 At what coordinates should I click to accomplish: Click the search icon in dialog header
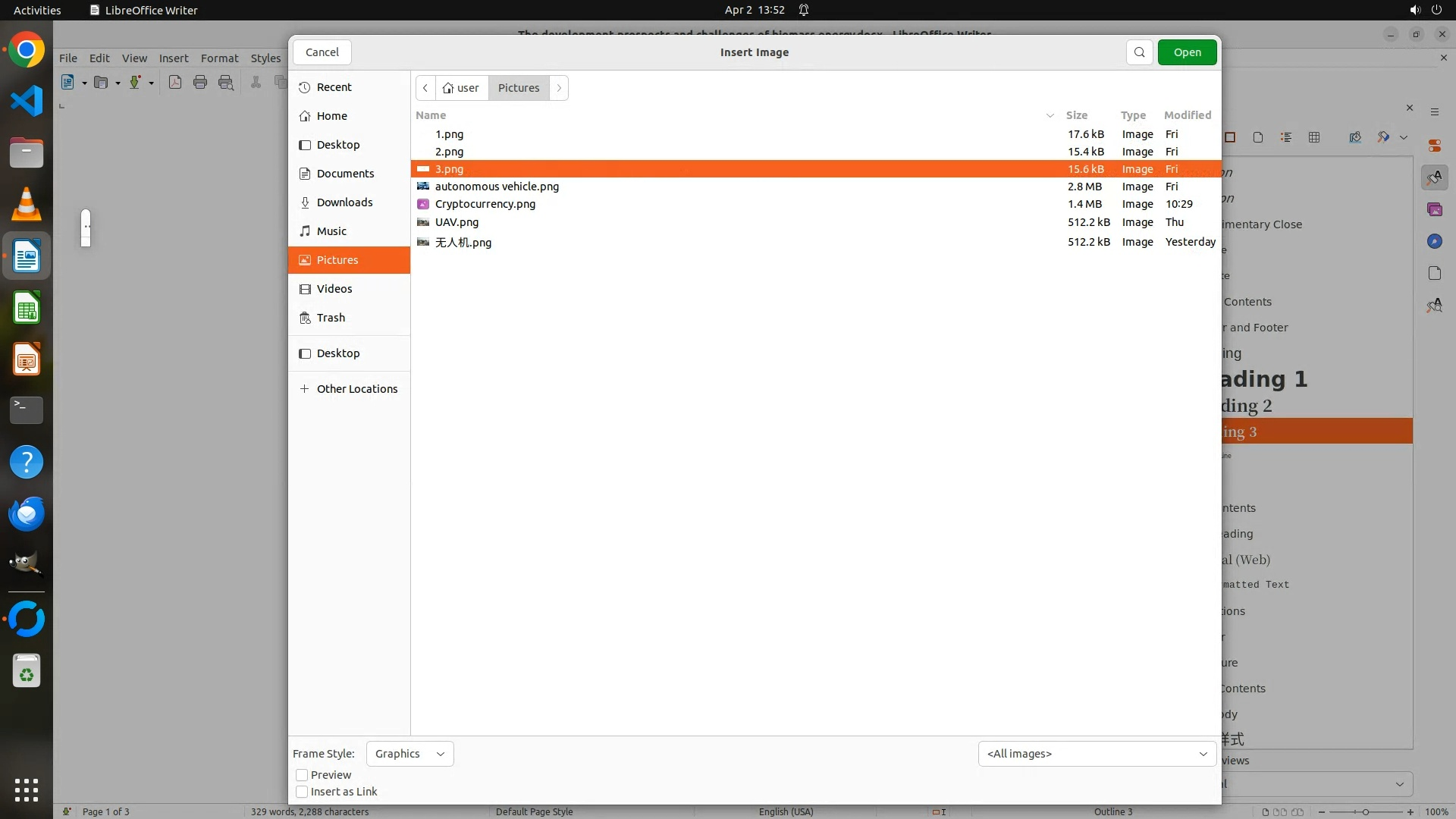(x=1139, y=52)
